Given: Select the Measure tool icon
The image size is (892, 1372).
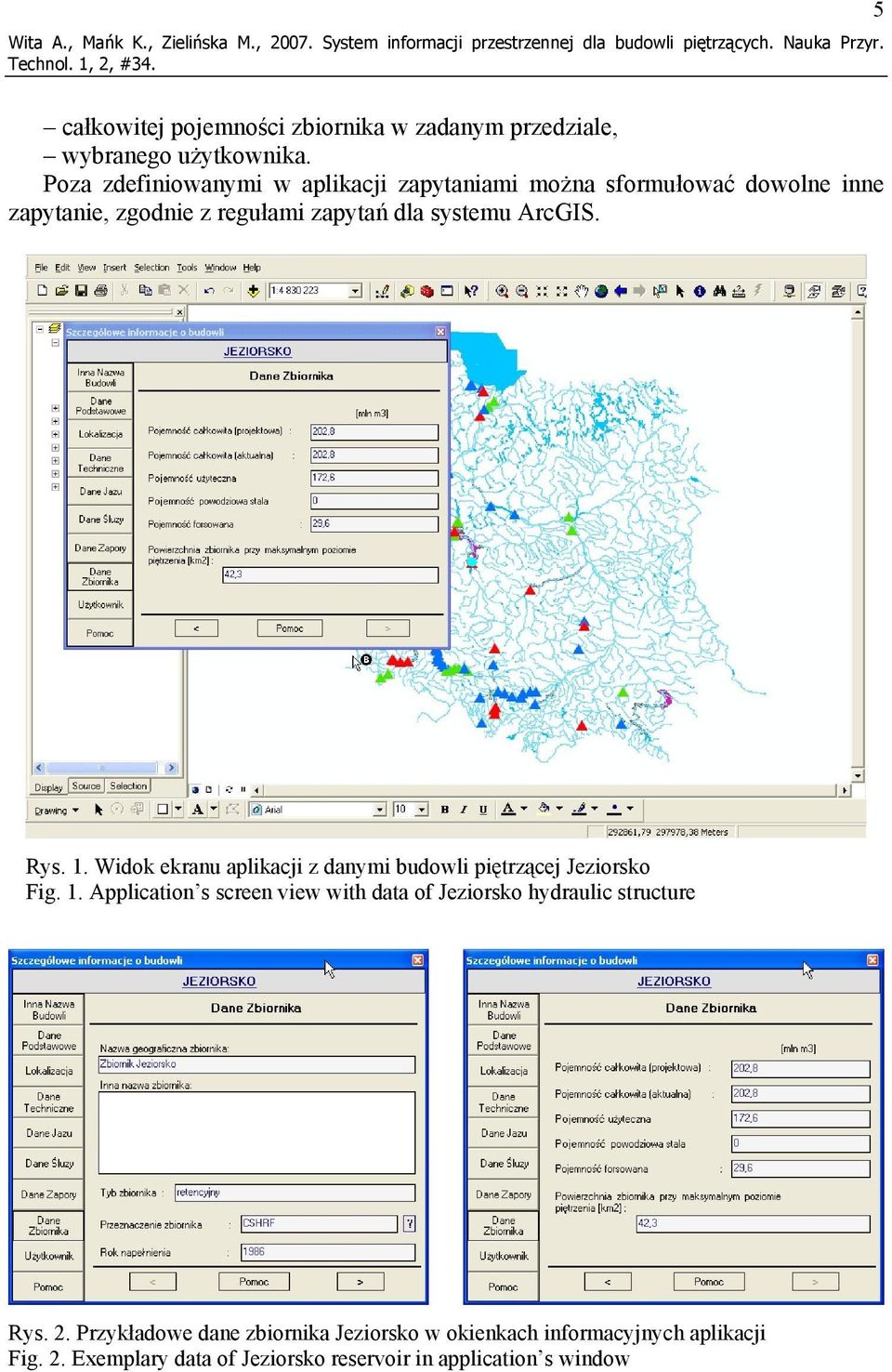Looking at the screenshot, I should (739, 291).
